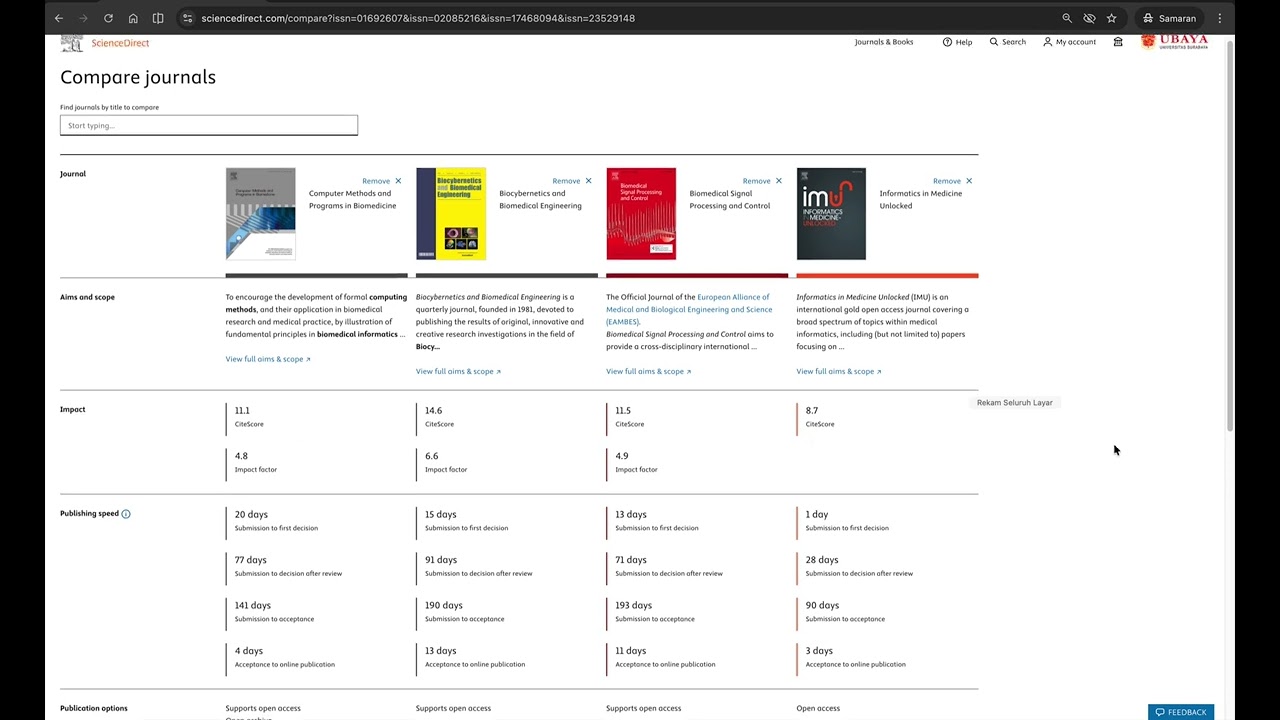Select the 'Compare journals' heading
The height and width of the screenshot is (720, 1280).
coord(138,77)
